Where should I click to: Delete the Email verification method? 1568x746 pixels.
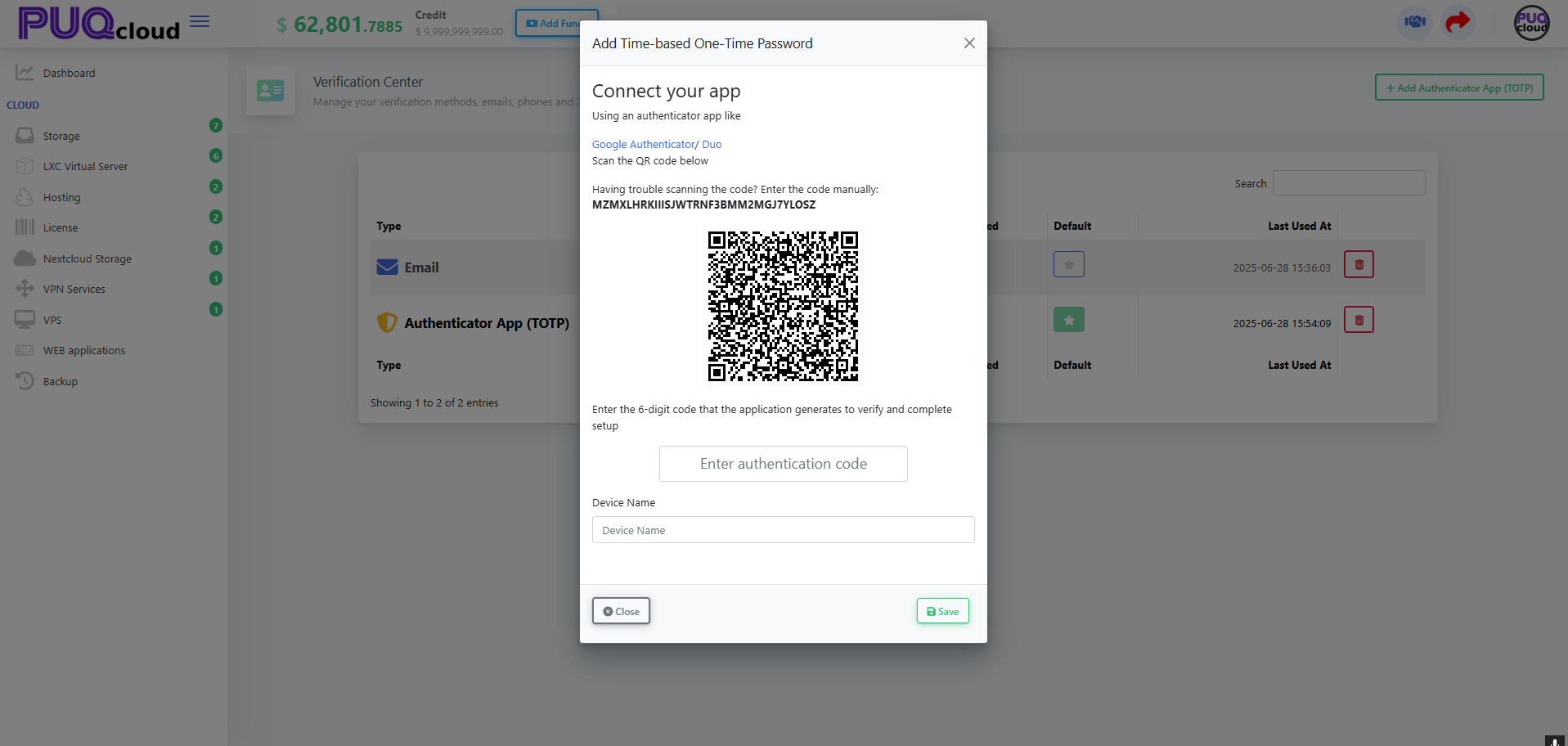tap(1359, 264)
